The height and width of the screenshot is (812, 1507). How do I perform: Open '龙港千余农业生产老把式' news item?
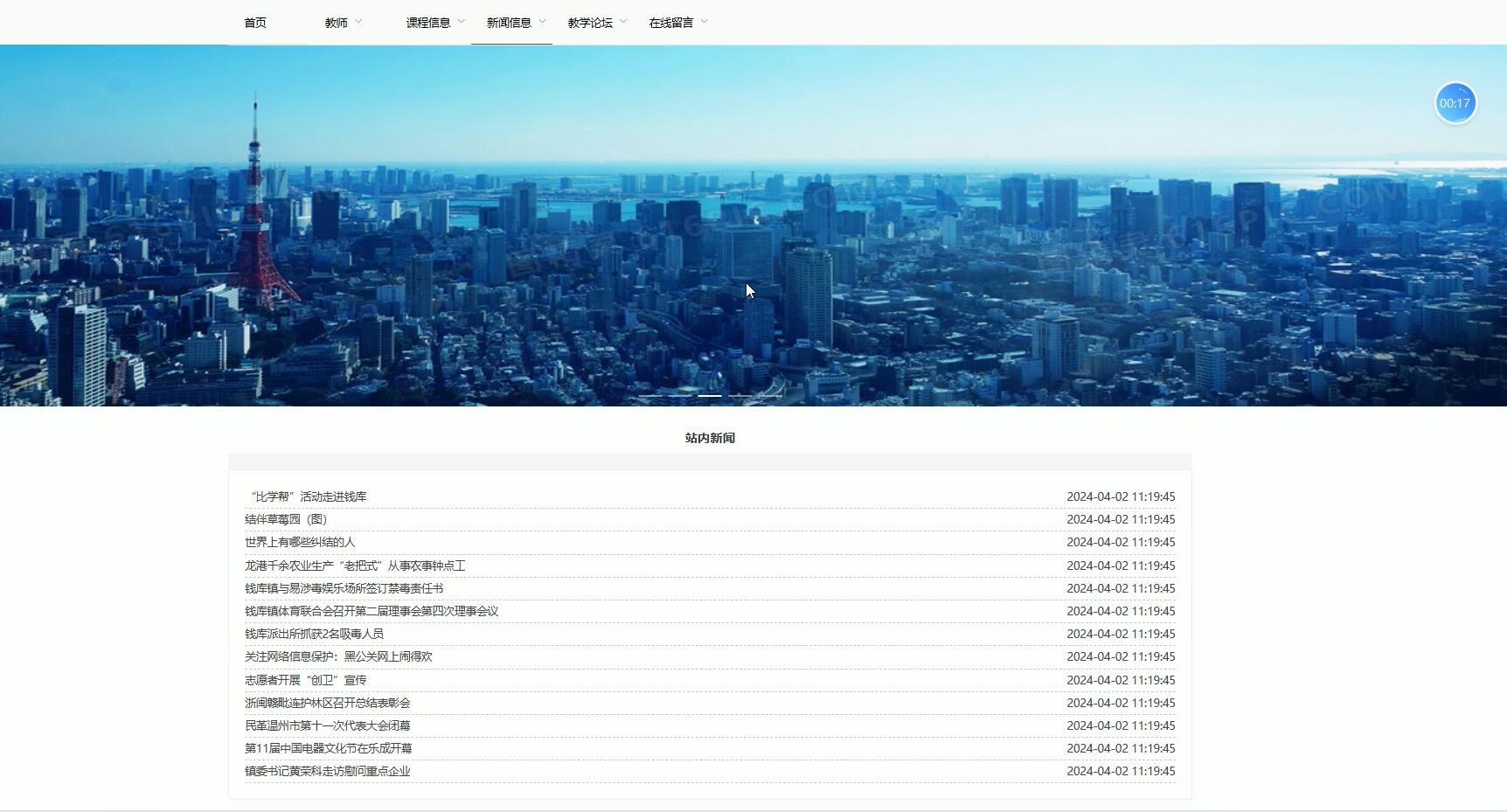click(x=354, y=566)
